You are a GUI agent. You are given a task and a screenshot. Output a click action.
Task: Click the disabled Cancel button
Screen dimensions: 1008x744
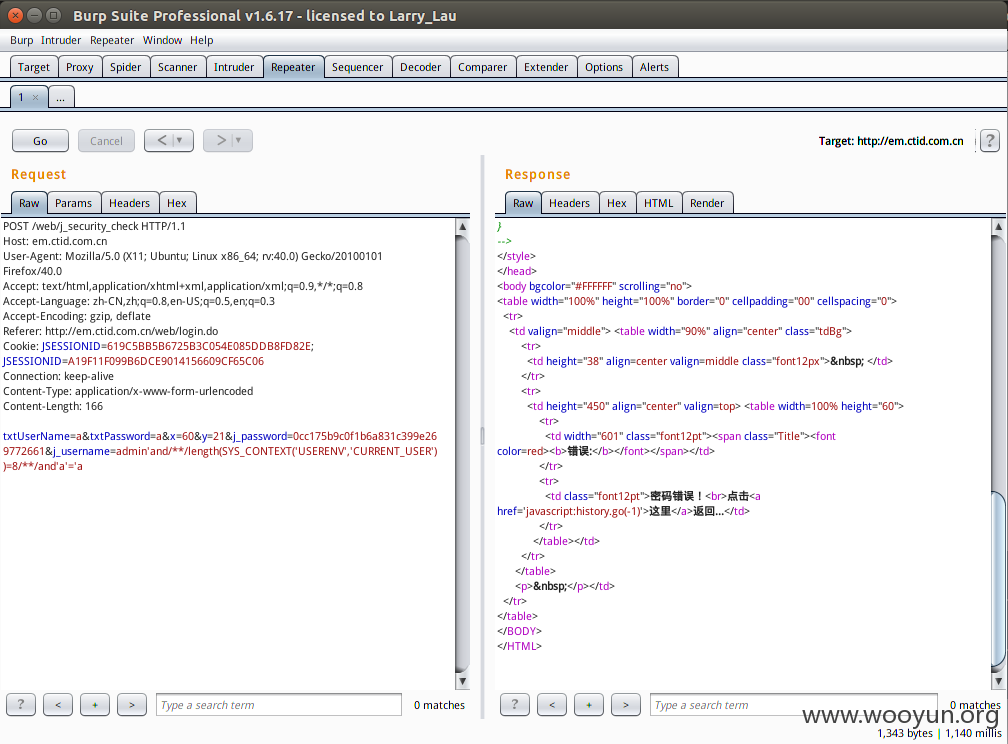pyautogui.click(x=106, y=141)
